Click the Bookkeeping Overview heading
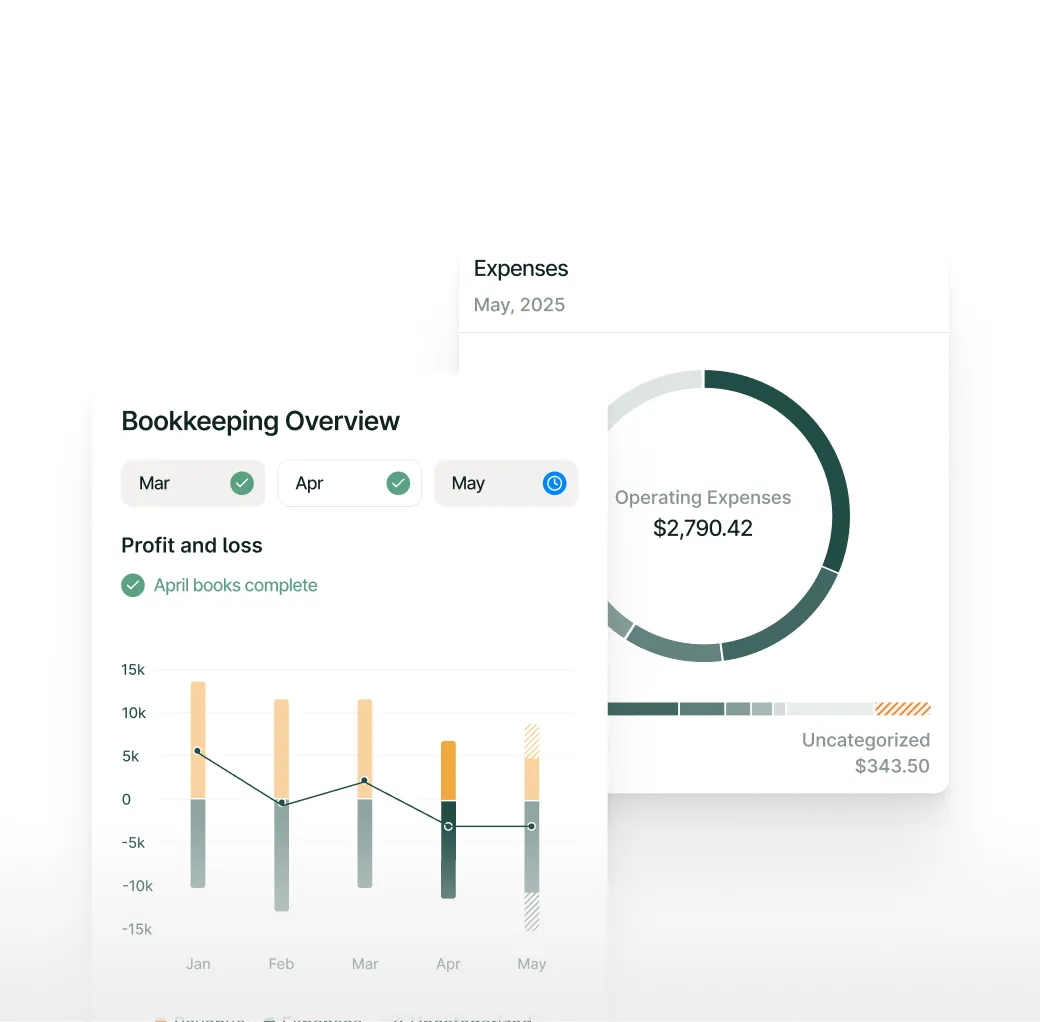 (261, 421)
